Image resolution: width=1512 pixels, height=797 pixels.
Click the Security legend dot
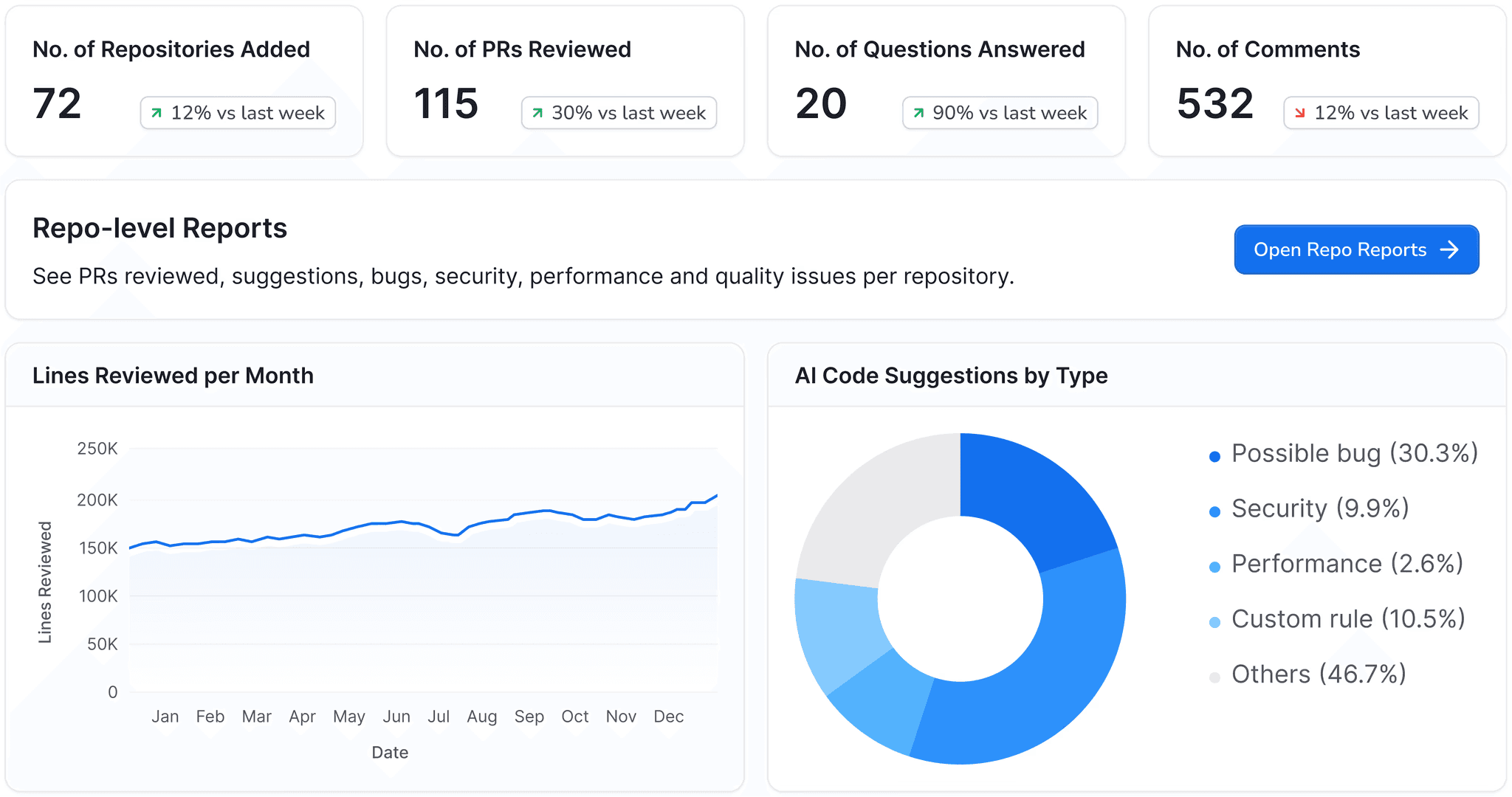(x=1214, y=512)
